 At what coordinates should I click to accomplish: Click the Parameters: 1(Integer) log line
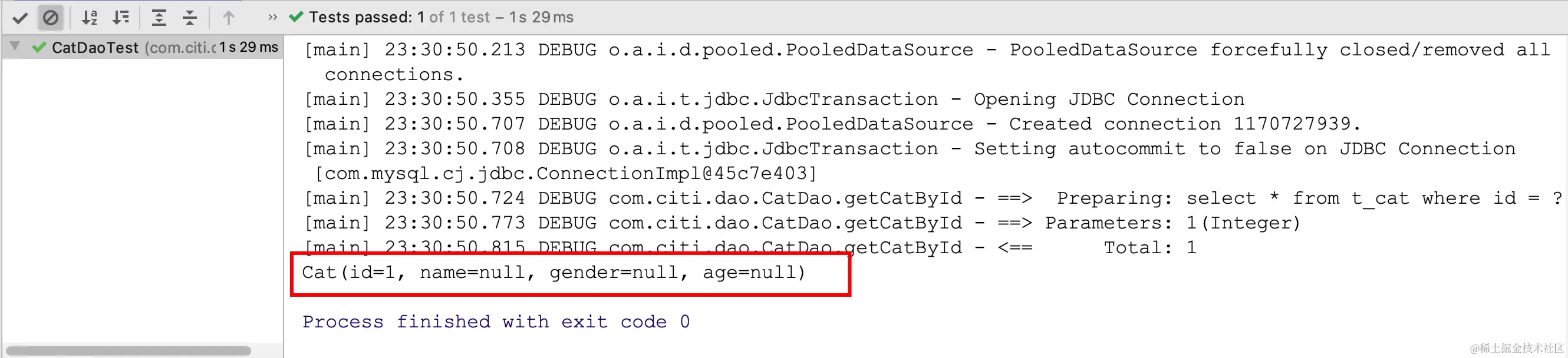point(802,223)
